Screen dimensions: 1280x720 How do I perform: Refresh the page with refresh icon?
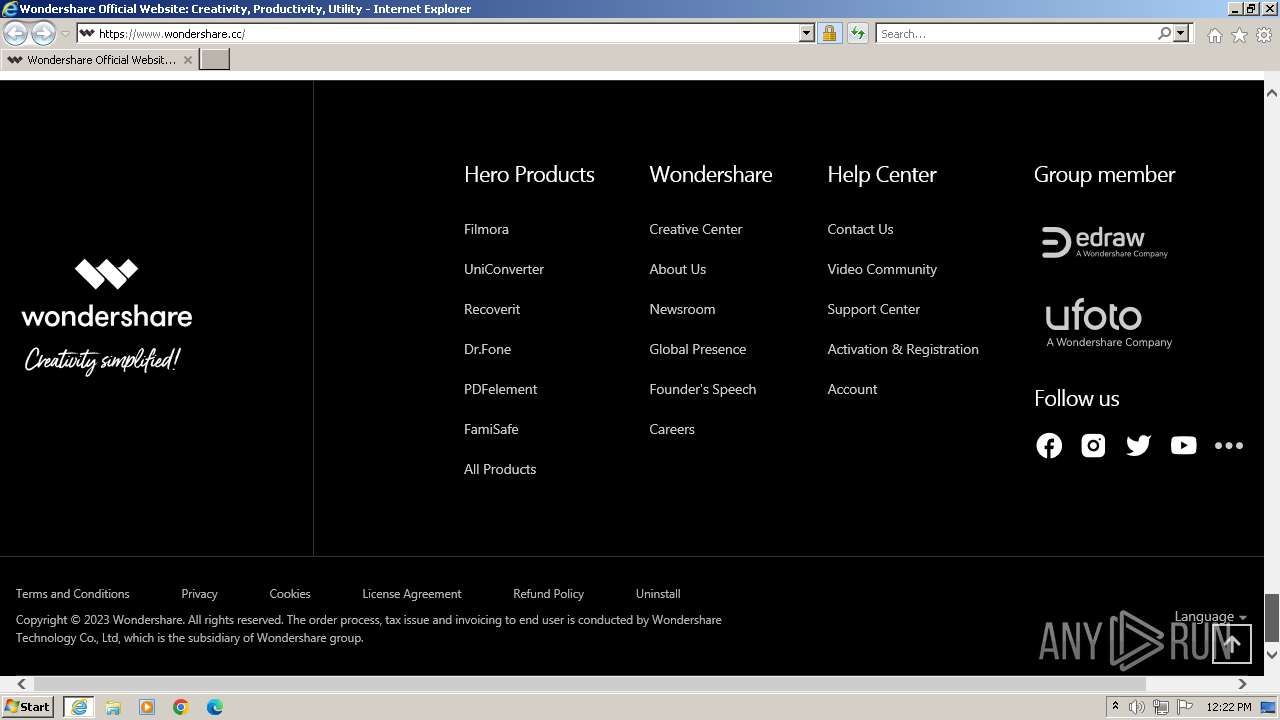[857, 33]
